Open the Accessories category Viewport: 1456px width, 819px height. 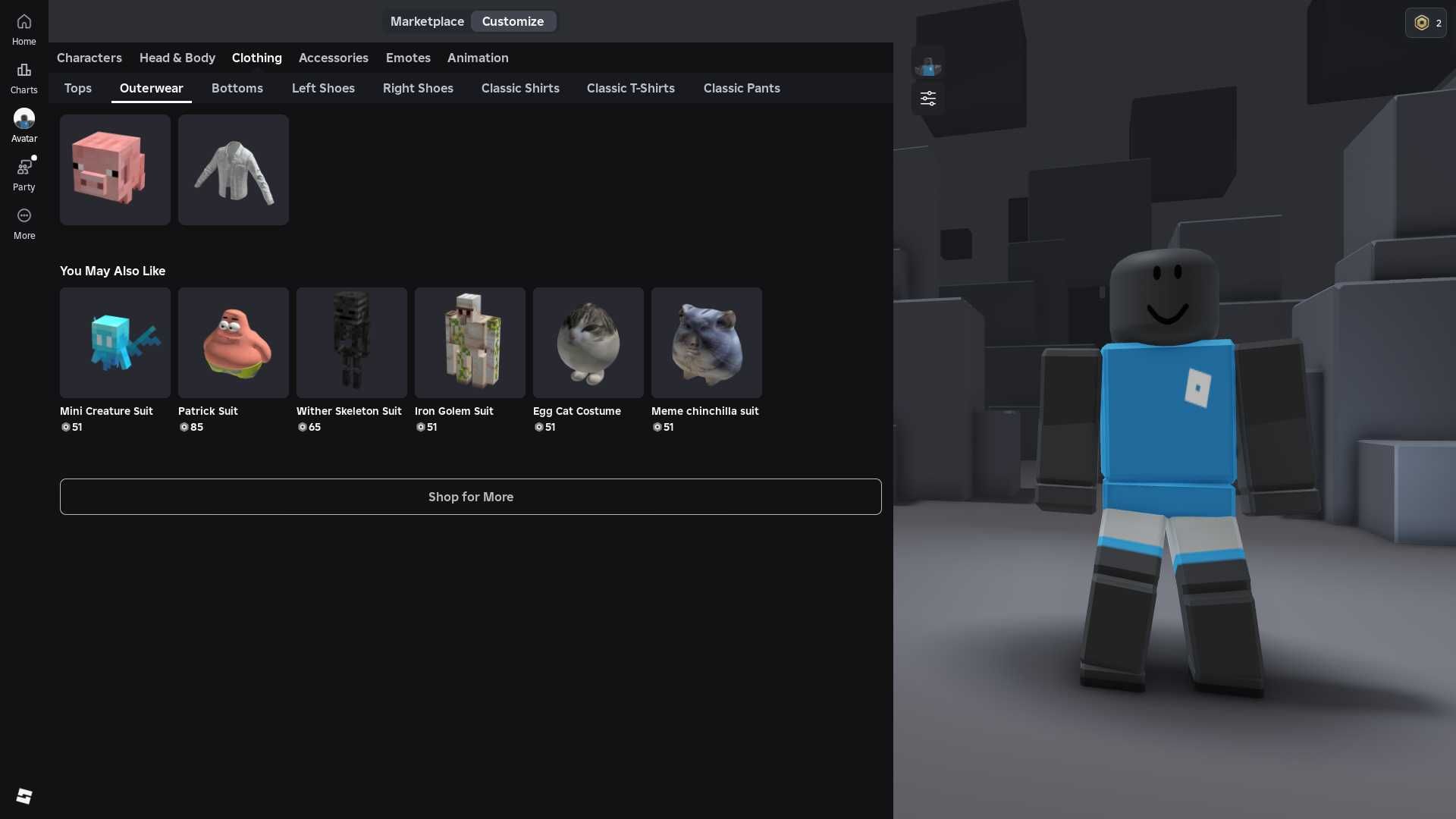334,58
